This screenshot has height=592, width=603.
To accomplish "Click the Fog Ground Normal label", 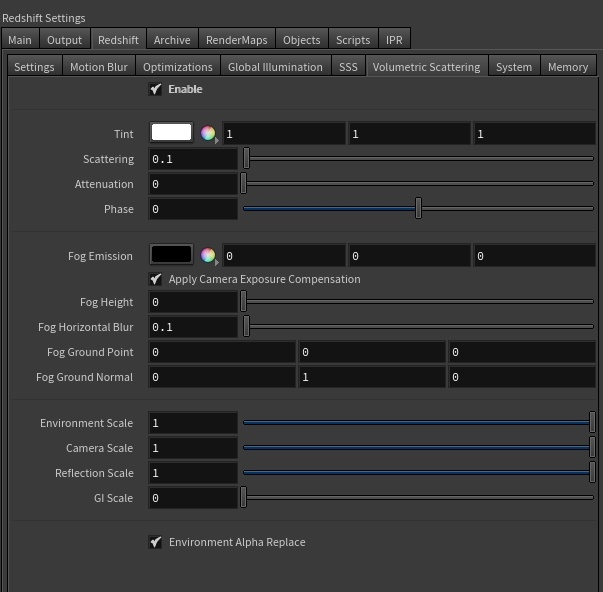I will [x=85, y=377].
